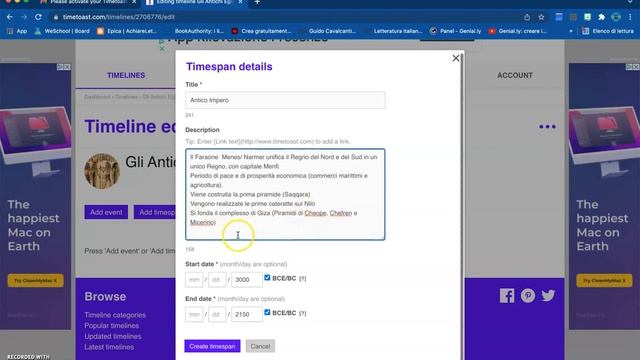The width and height of the screenshot is (640, 360).
Task: Expand the bookmarks overflow arrow
Action: tap(571, 31)
